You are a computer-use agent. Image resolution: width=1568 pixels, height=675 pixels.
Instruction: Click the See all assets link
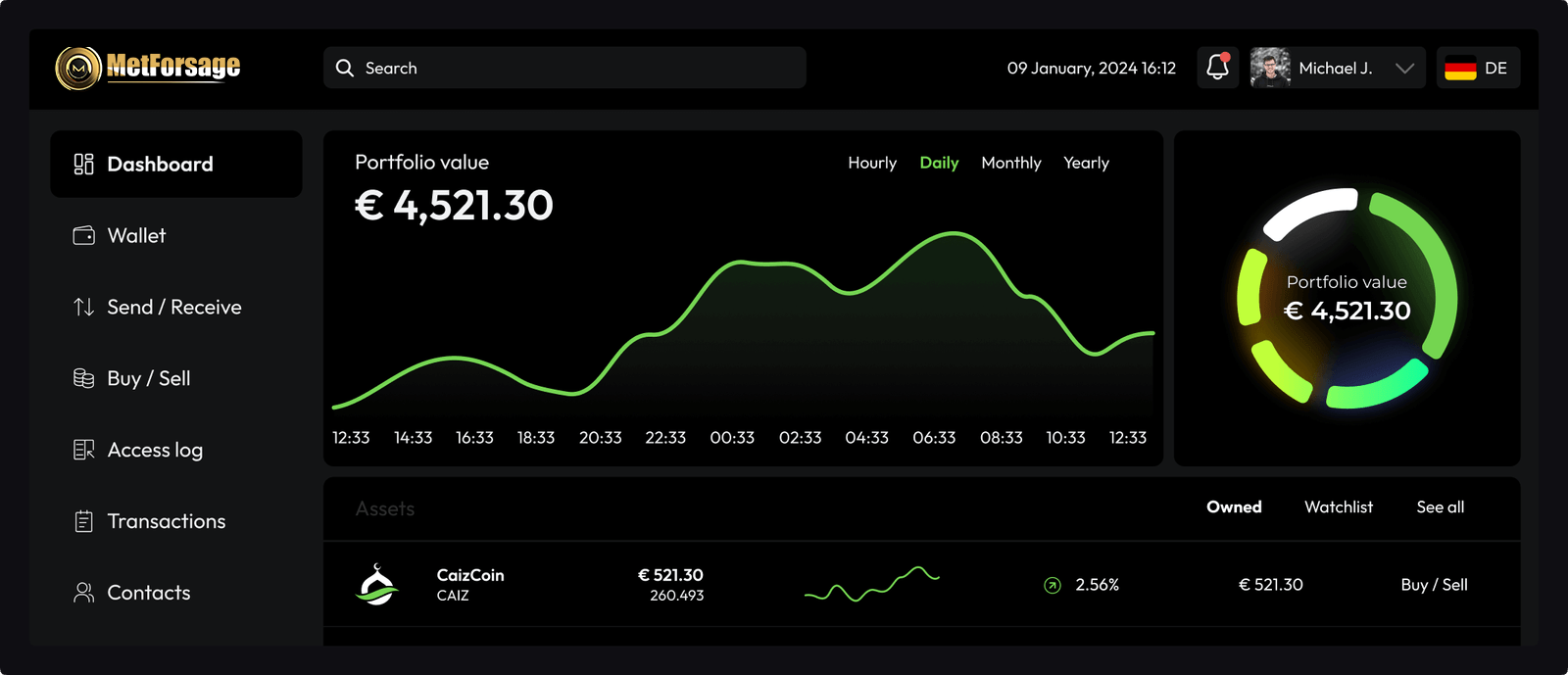[1440, 506]
